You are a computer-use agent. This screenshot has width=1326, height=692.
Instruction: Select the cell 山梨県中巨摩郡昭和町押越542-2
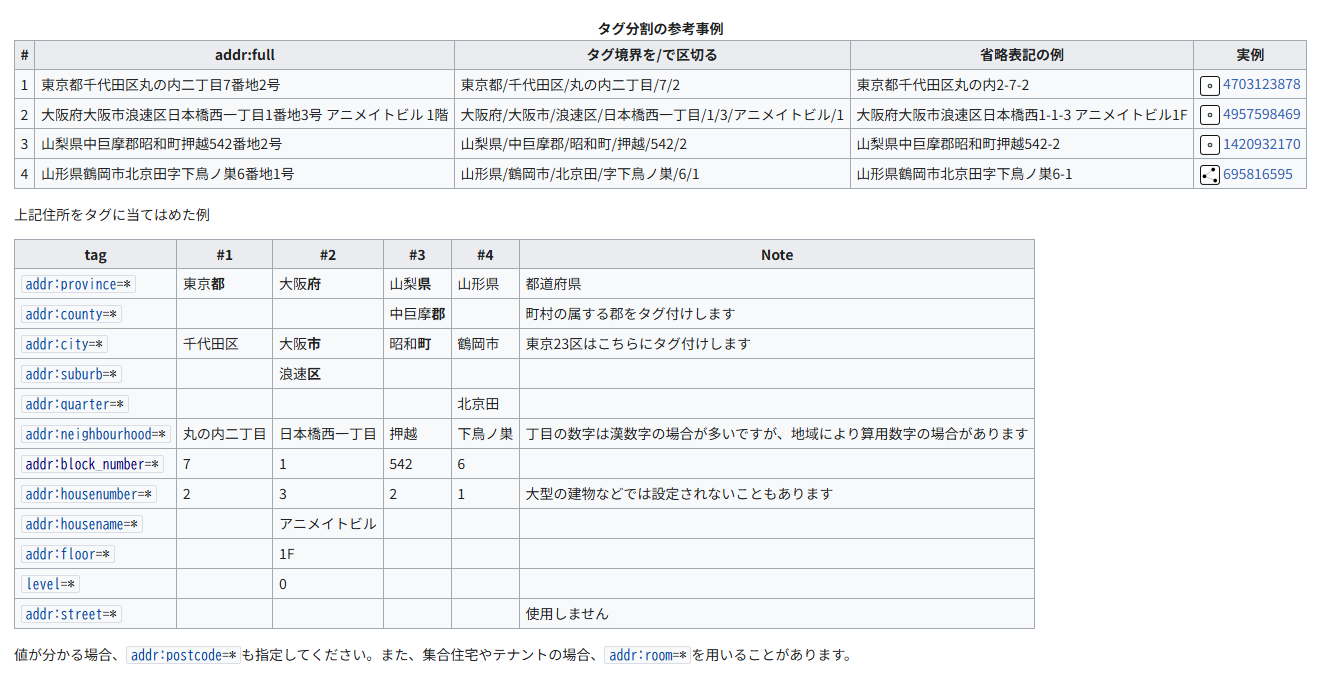[1022, 144]
